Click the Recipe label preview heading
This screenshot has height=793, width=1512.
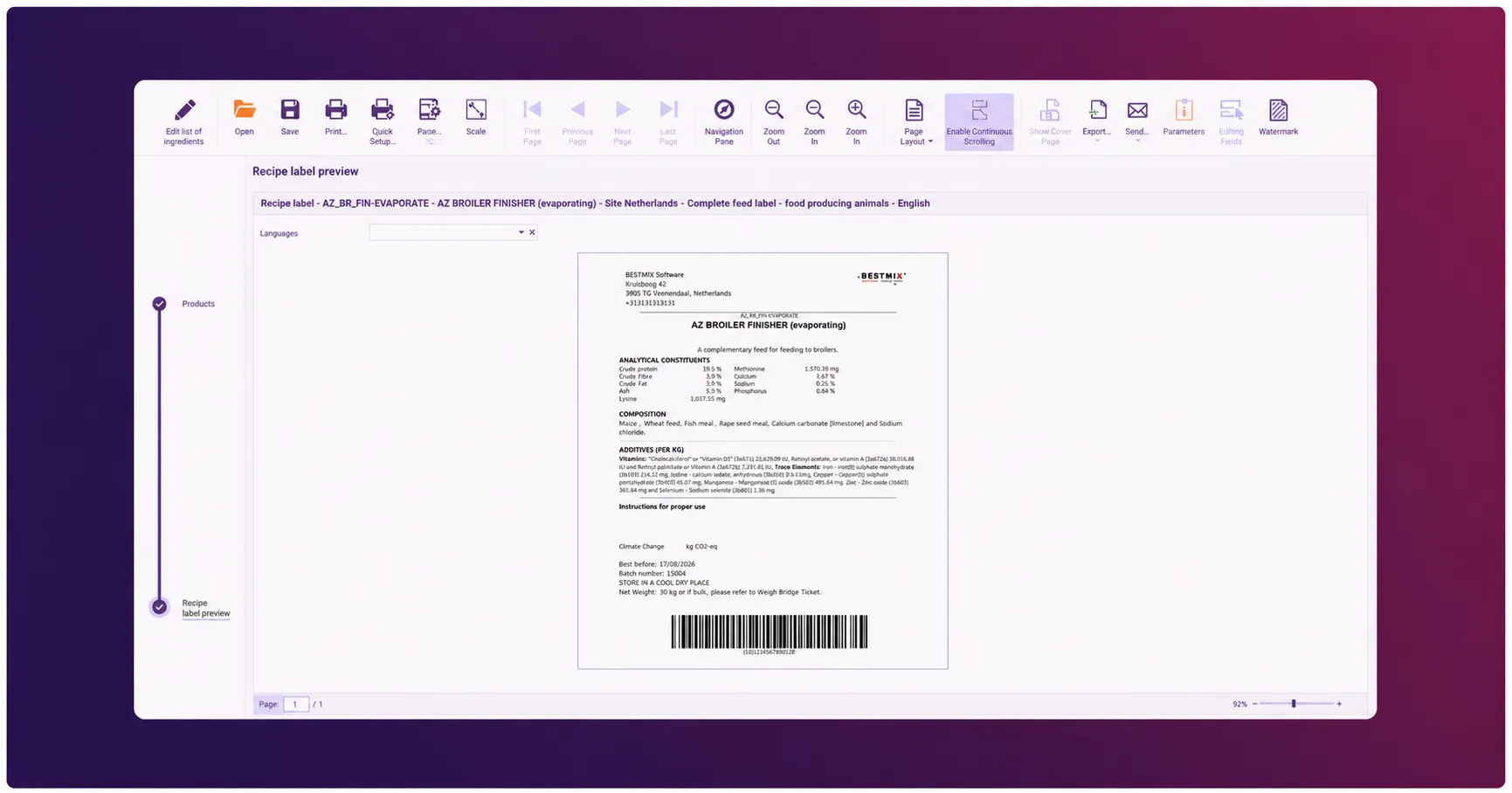click(306, 171)
